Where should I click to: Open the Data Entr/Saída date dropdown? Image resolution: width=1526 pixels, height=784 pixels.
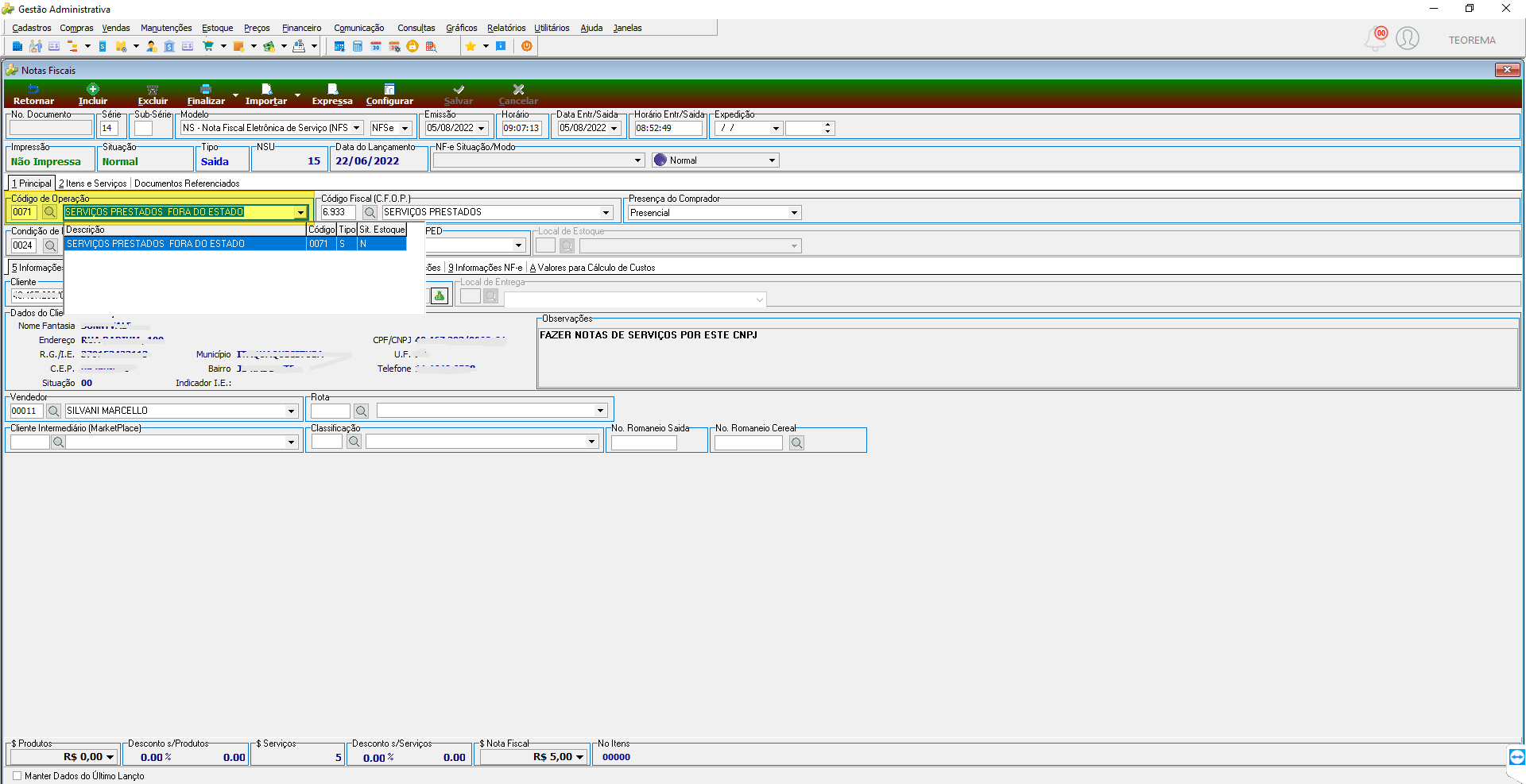[x=614, y=128]
